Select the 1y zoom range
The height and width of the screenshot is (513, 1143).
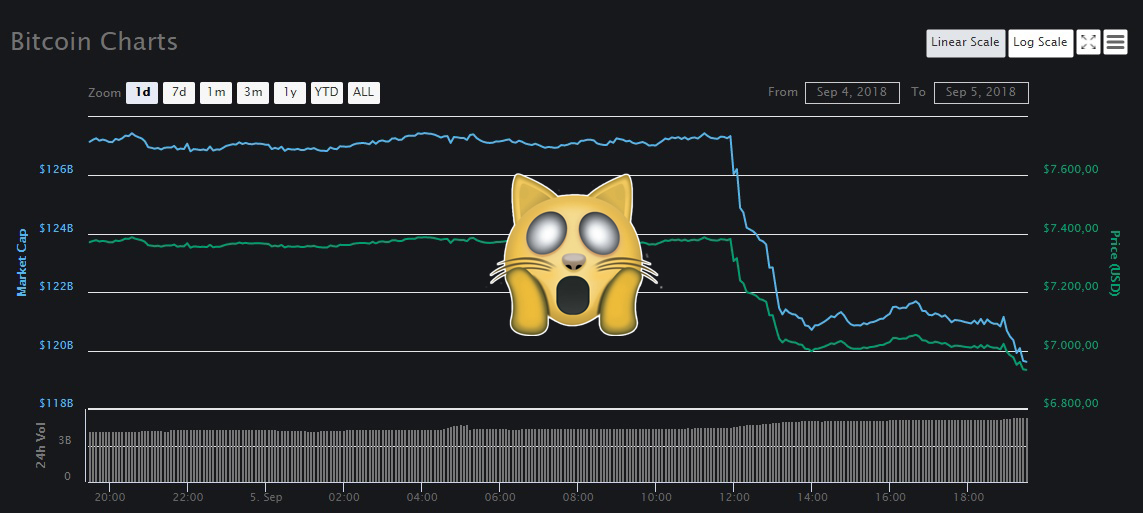[x=290, y=93]
